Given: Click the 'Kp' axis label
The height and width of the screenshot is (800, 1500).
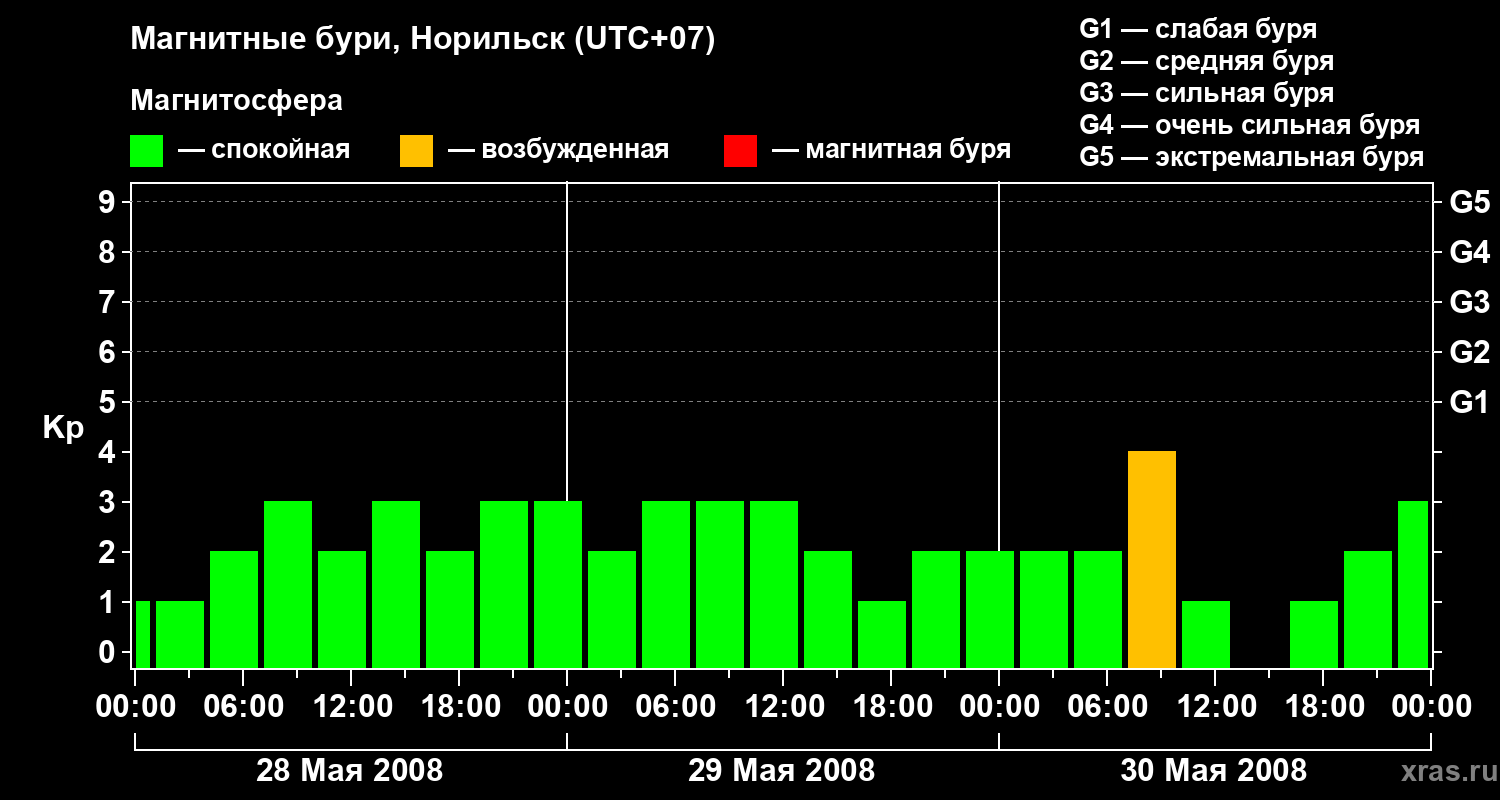Looking at the screenshot, I should pos(63,428).
